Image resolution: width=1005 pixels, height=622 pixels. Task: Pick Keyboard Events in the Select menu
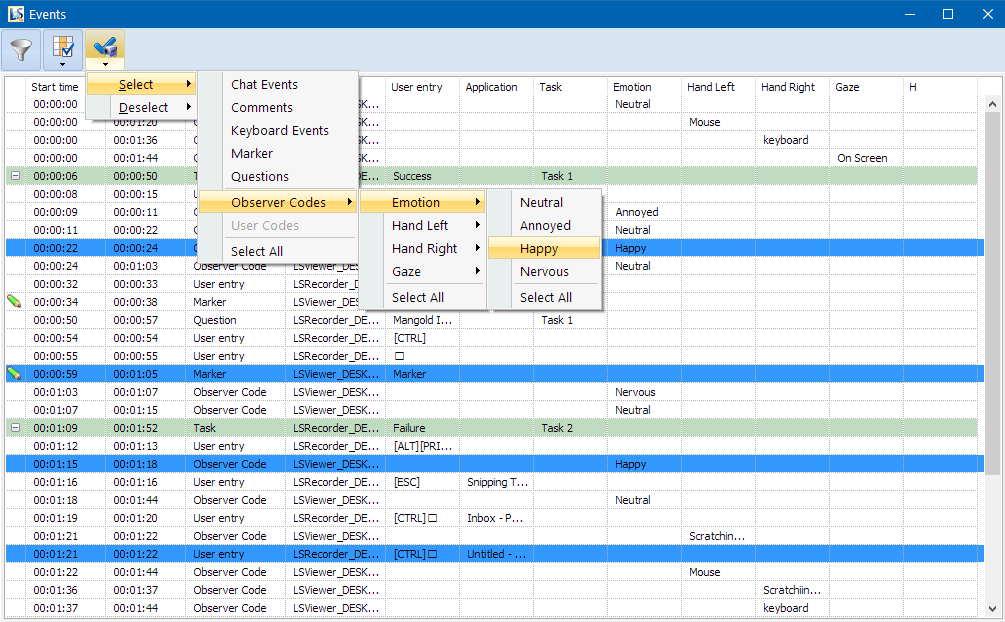pos(279,131)
